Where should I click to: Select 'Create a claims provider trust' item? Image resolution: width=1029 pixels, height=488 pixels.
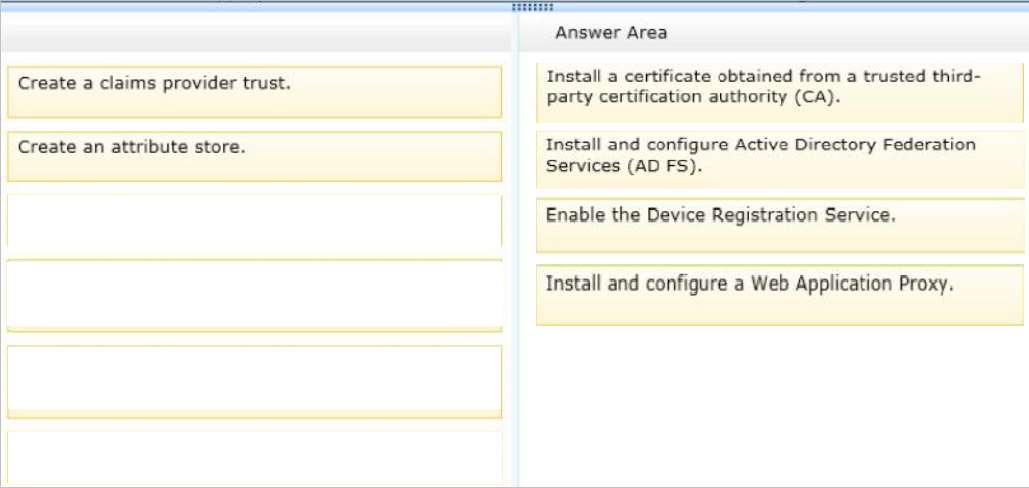pos(255,92)
